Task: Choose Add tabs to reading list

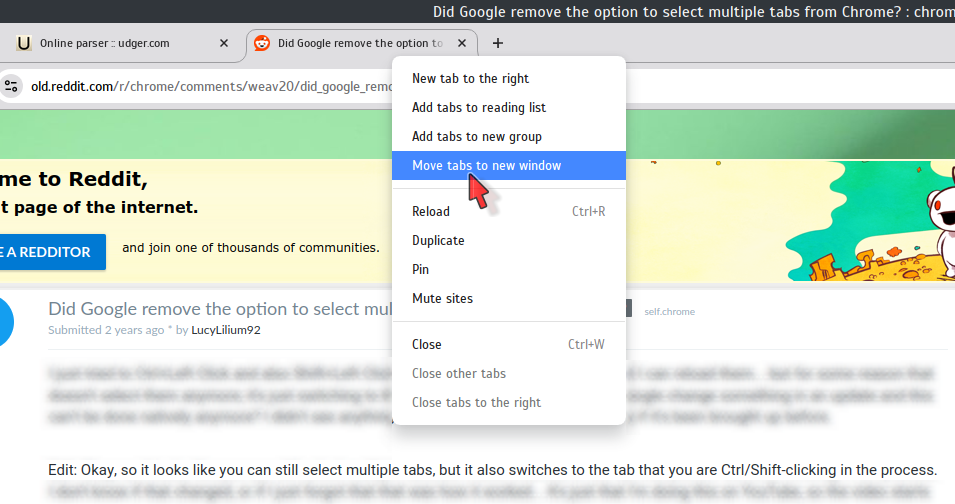Action: pos(478,107)
